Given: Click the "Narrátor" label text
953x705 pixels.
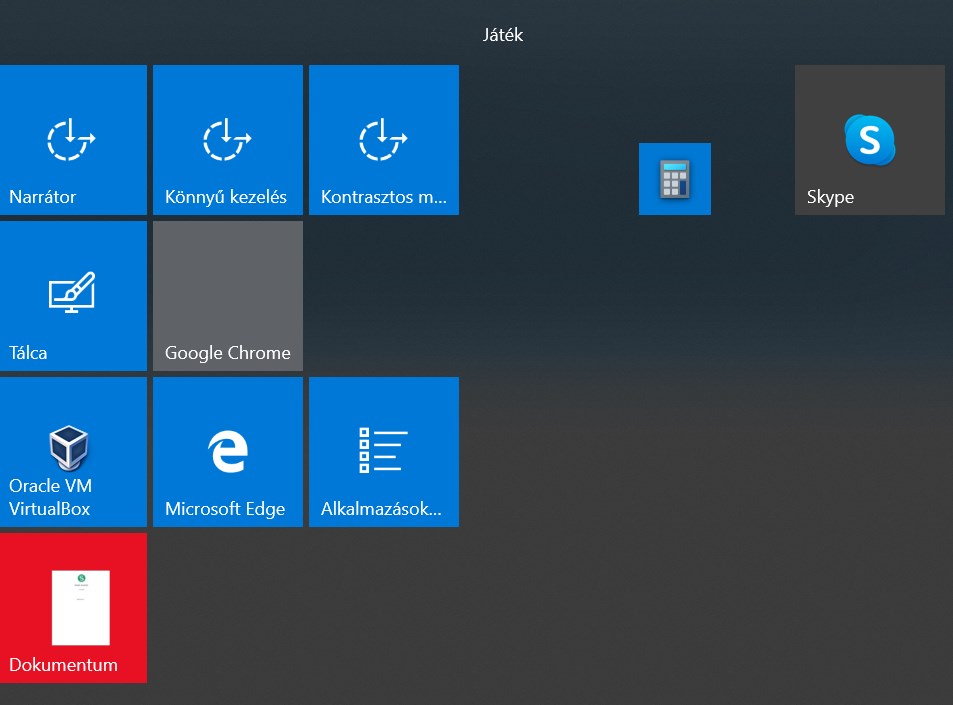Looking at the screenshot, I should tap(42, 197).
